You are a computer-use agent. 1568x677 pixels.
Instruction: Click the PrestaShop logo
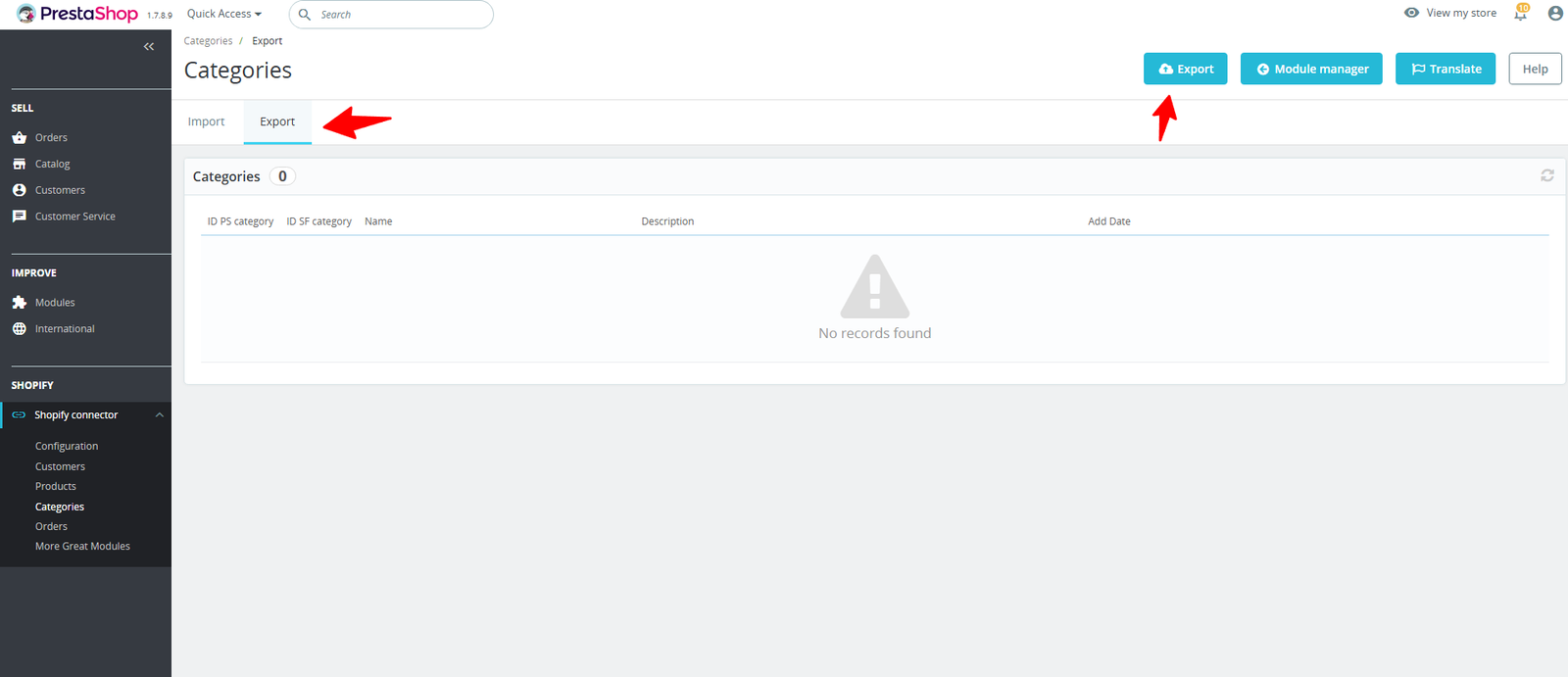(x=77, y=14)
